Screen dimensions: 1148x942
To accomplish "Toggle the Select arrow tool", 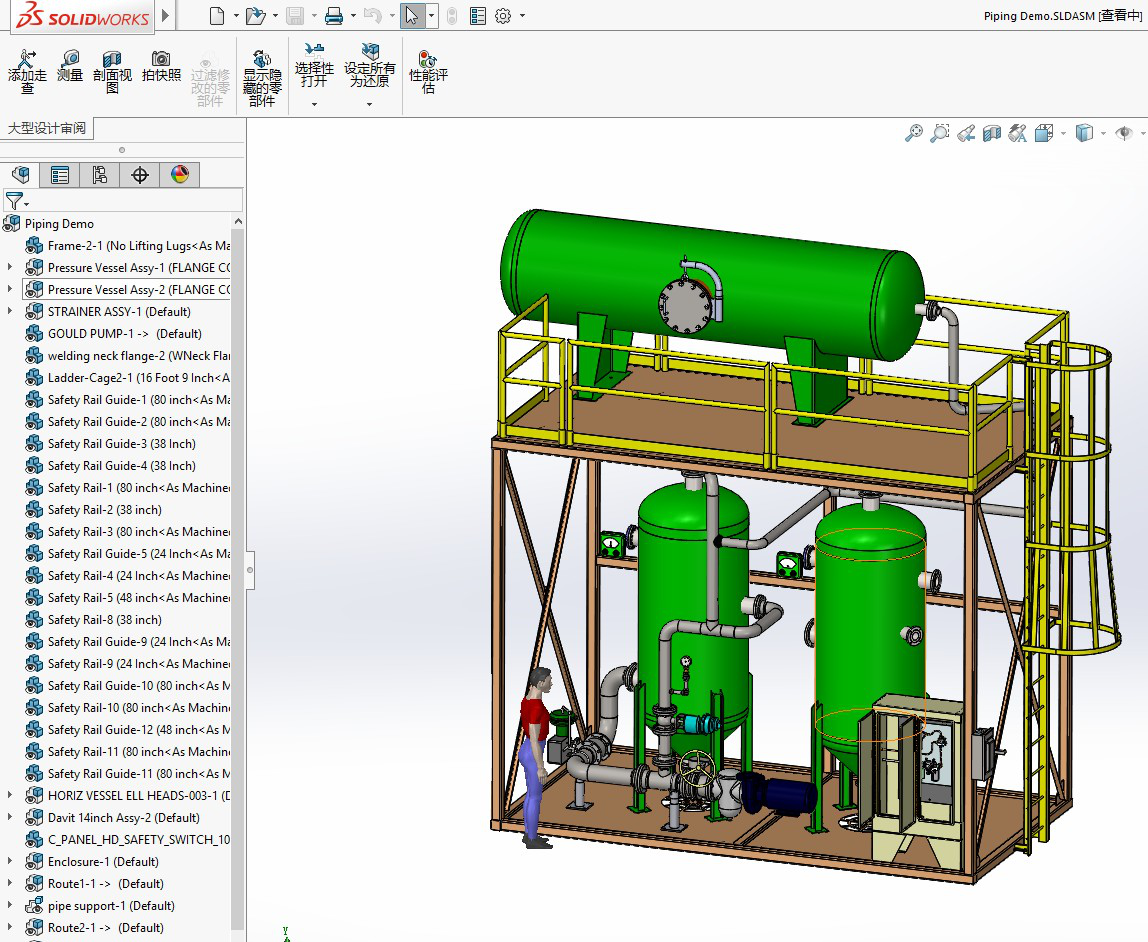I will click(x=411, y=16).
